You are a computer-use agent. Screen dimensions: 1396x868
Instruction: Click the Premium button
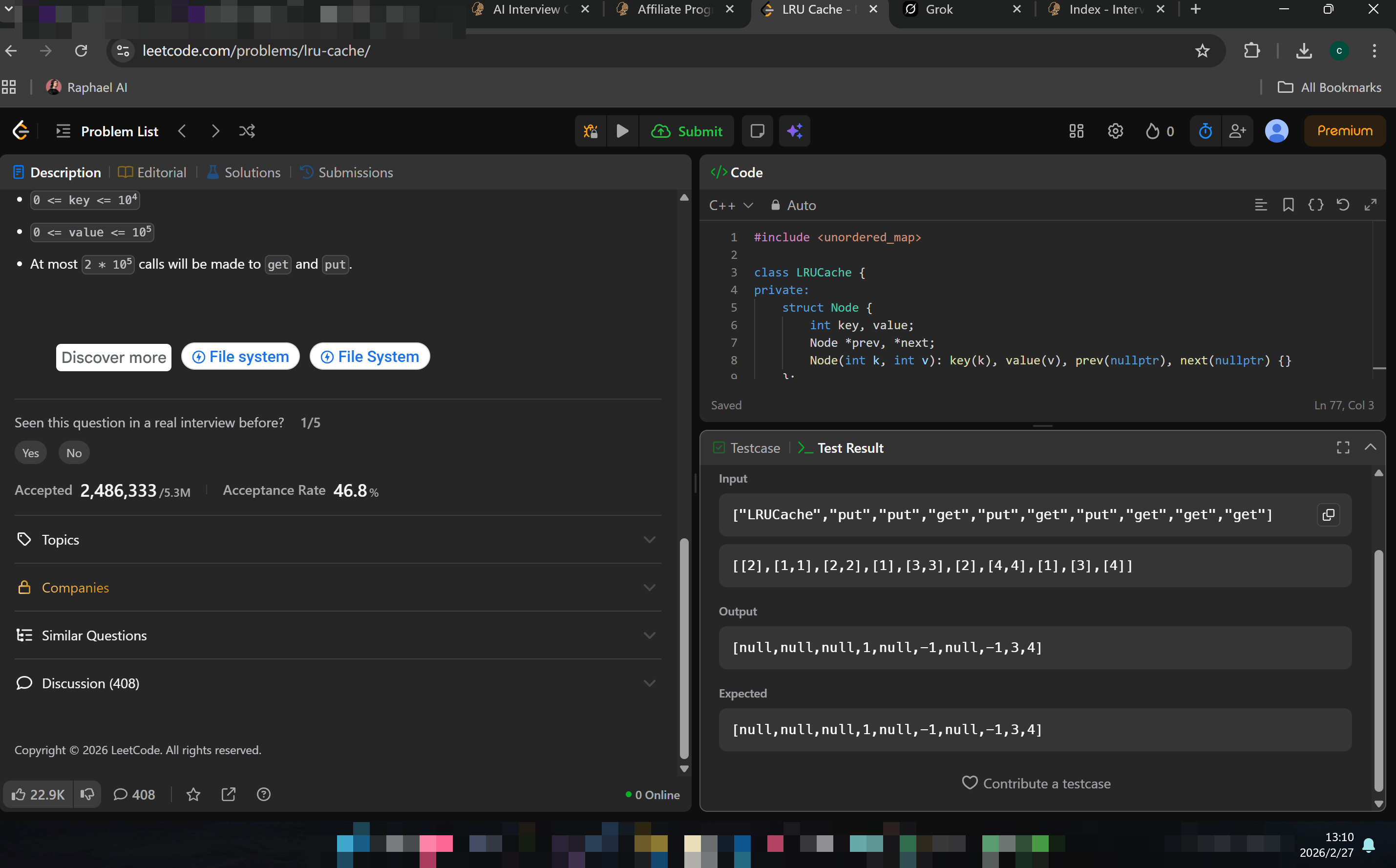1344,131
